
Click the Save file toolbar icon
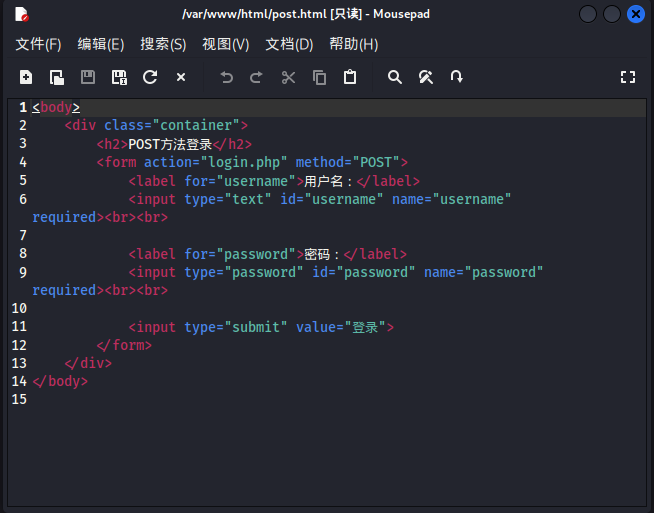[88, 77]
